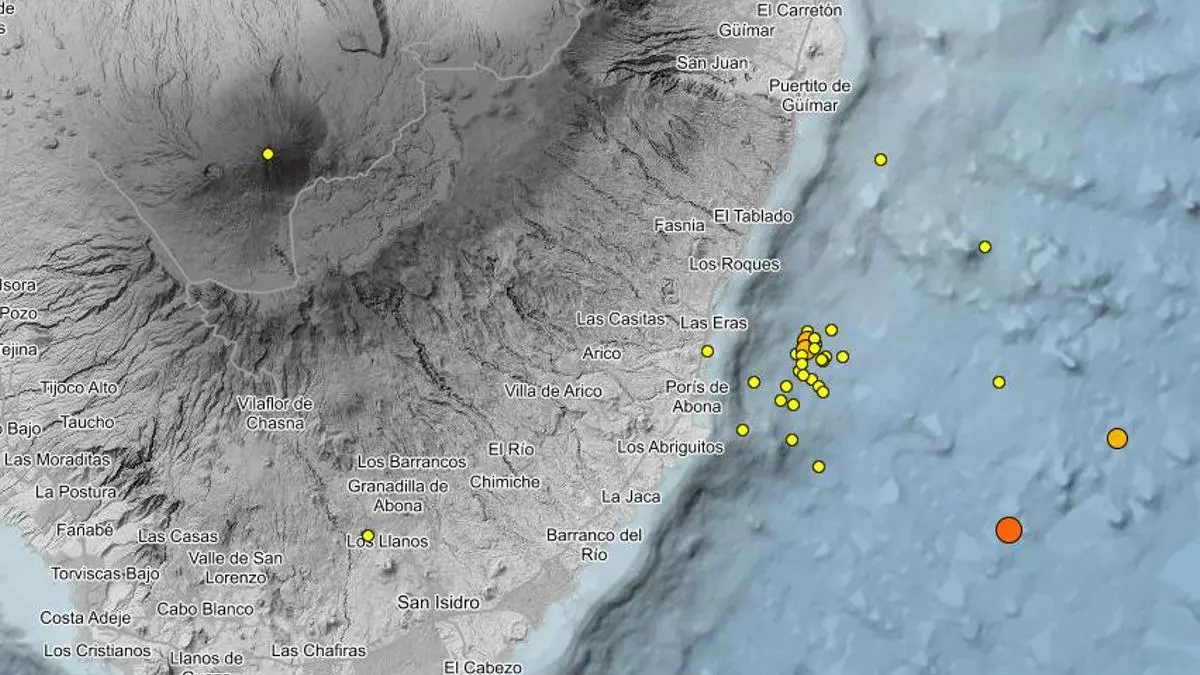Click the Vilaflor de Chasna place label
The height and width of the screenshot is (675, 1200).
pos(275,412)
